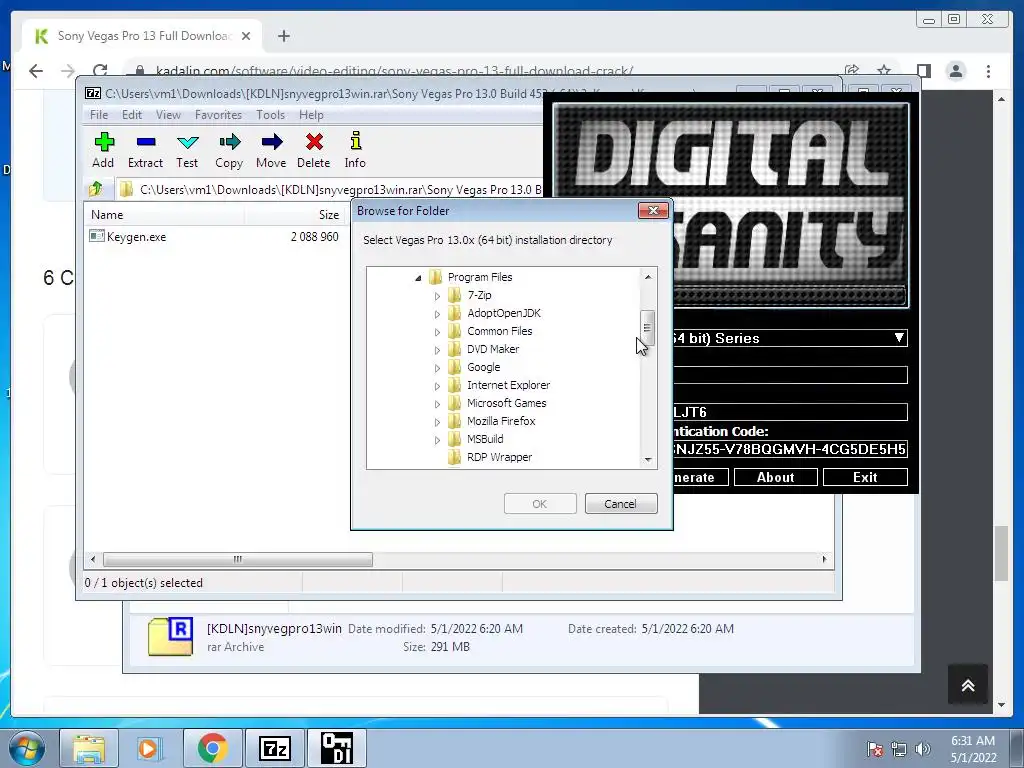Close the Browse for Folder dialog
The width and height of the screenshot is (1024, 768).
pyautogui.click(x=652, y=210)
